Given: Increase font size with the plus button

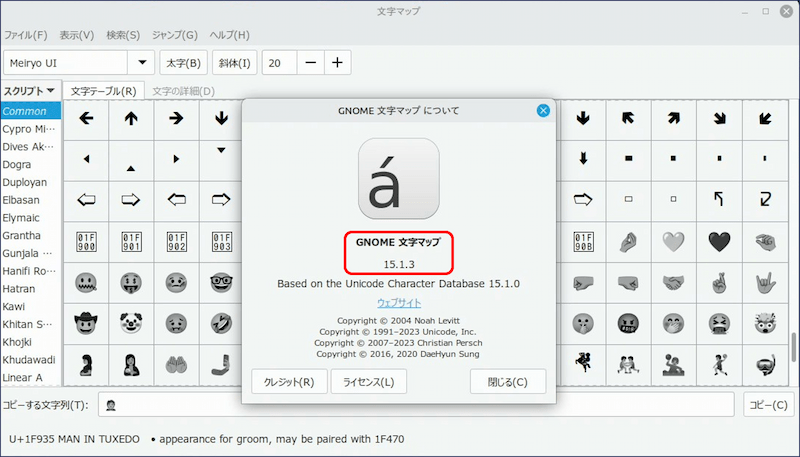Looking at the screenshot, I should pos(337,63).
